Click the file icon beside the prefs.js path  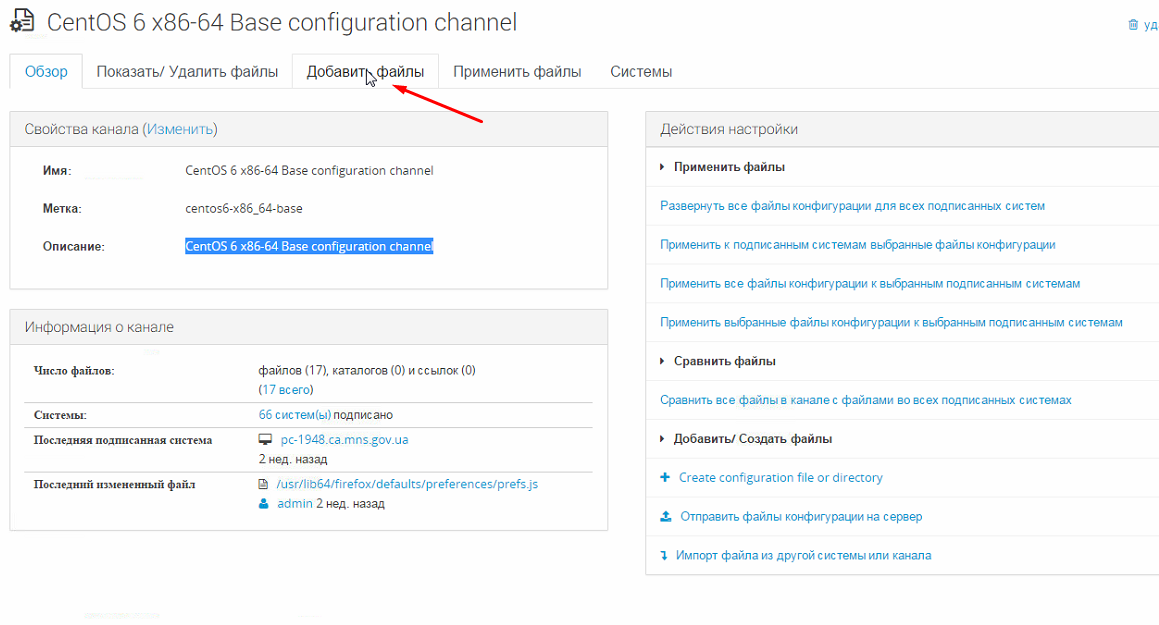click(x=264, y=484)
